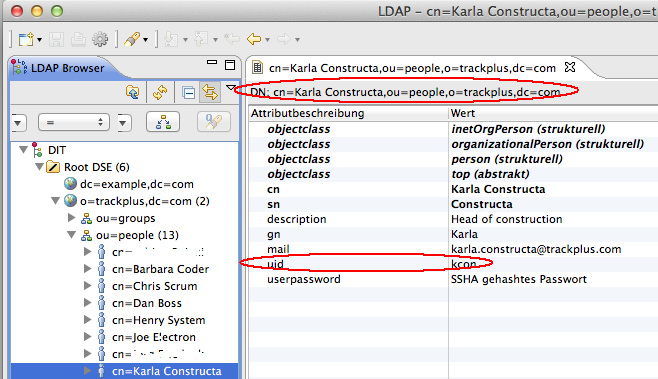
Task: Click the New wizard toolbar icon
Action: point(26,39)
